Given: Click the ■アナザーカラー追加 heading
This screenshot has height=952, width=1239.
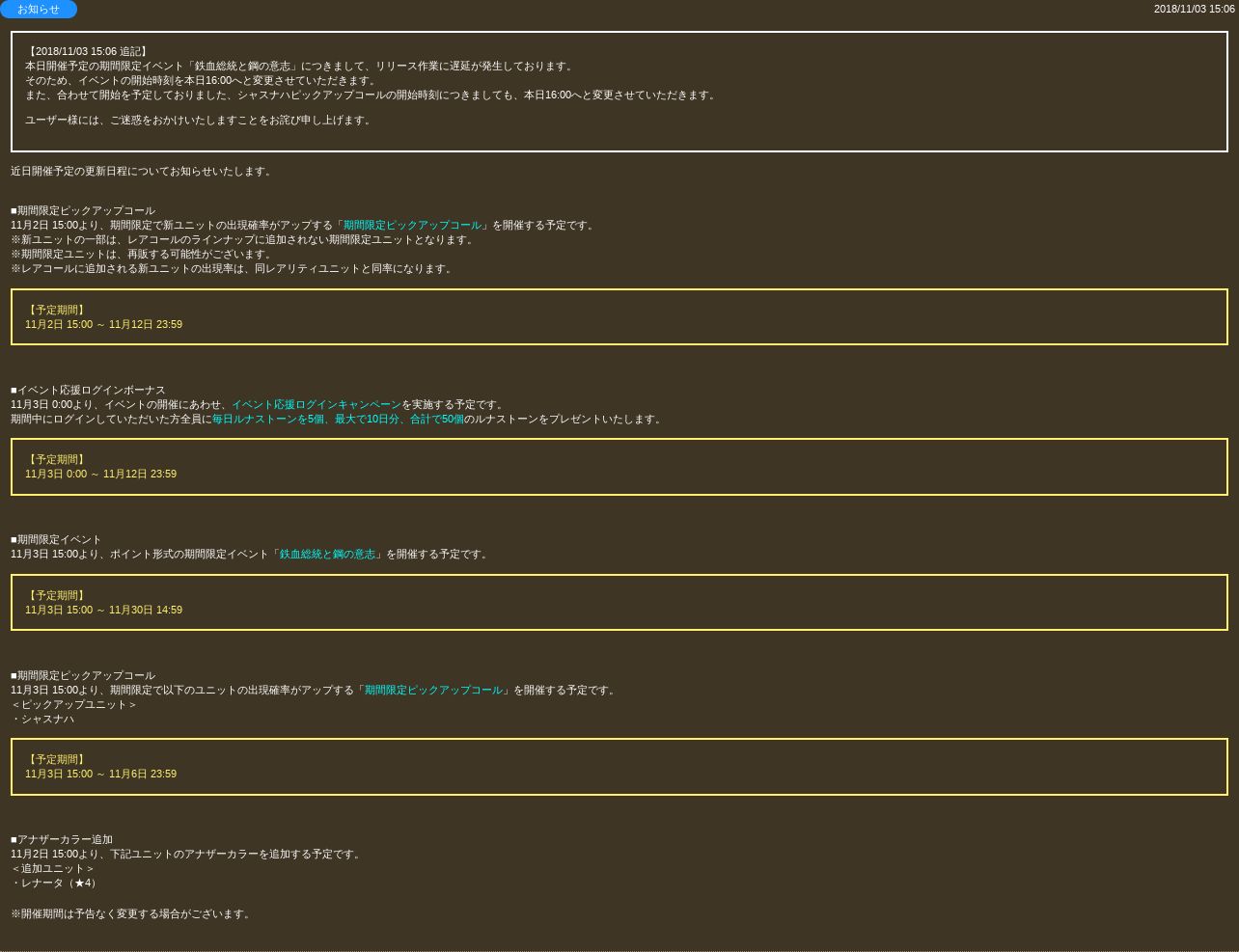Looking at the screenshot, I should (62, 839).
